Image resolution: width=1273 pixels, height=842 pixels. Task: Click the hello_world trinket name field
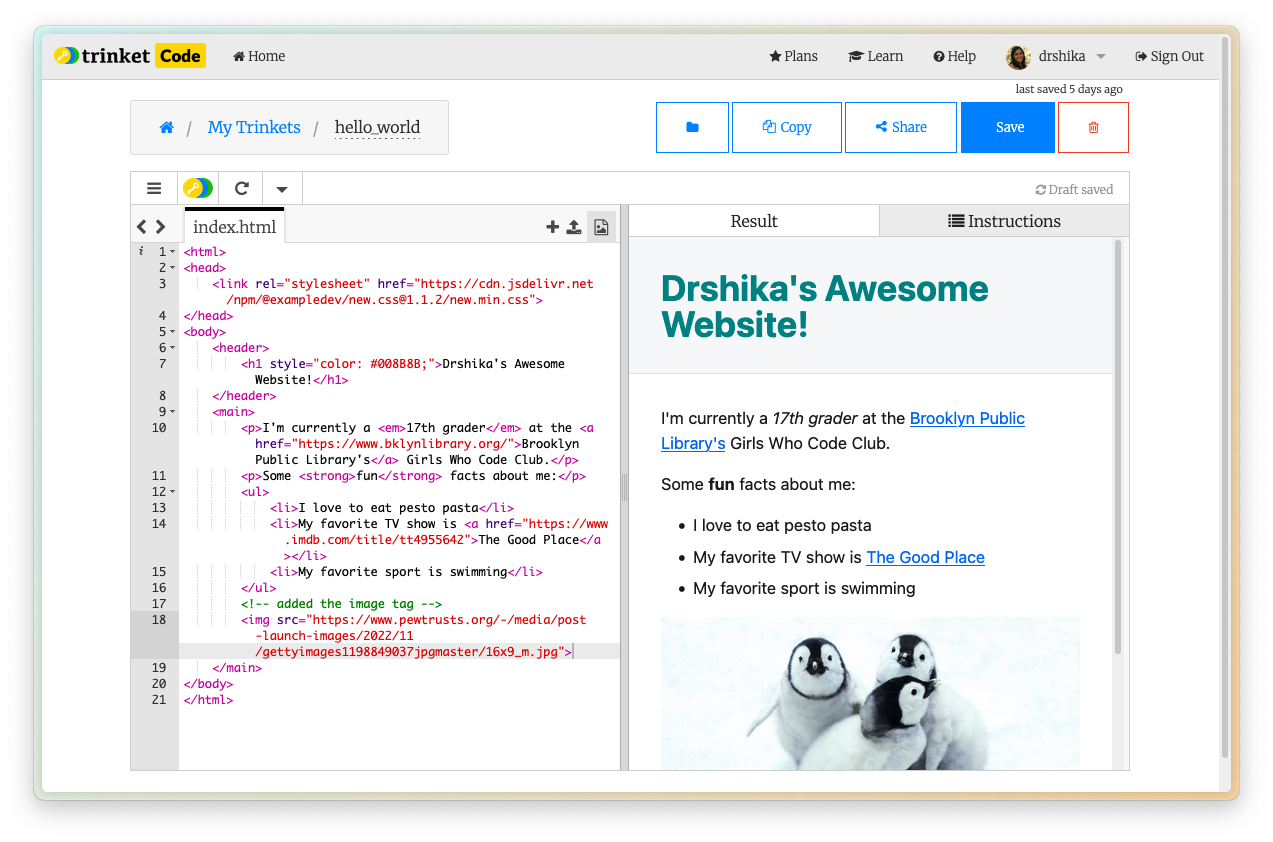377,127
